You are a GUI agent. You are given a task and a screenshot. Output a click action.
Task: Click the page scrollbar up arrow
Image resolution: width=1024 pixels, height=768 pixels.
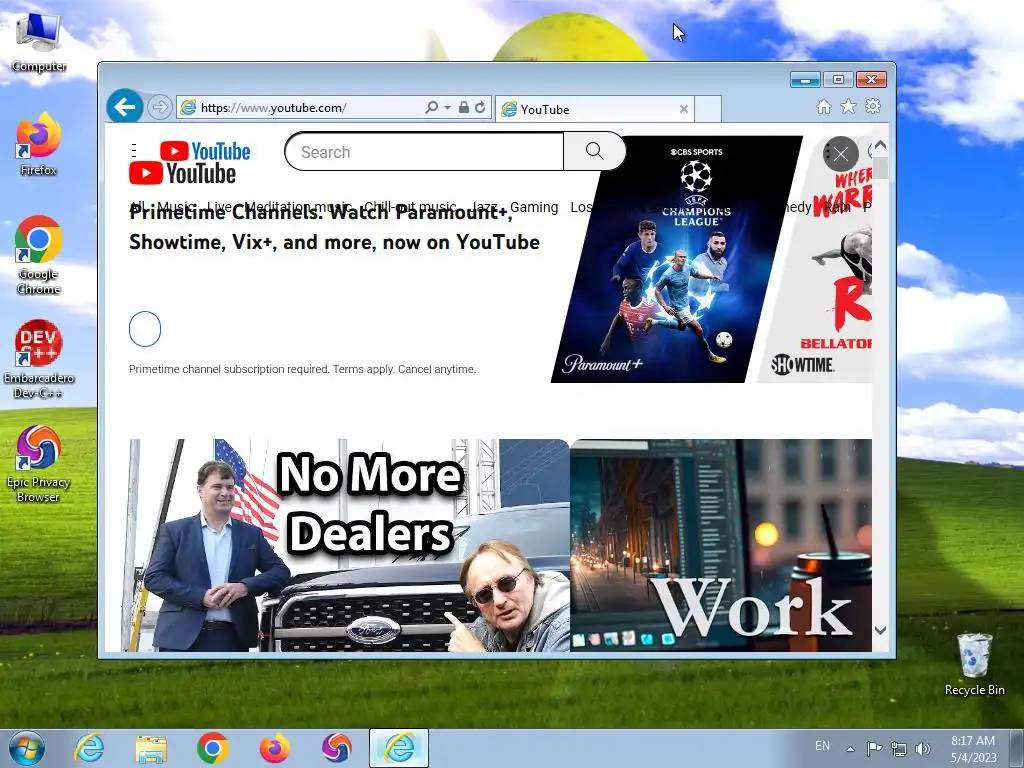880,145
